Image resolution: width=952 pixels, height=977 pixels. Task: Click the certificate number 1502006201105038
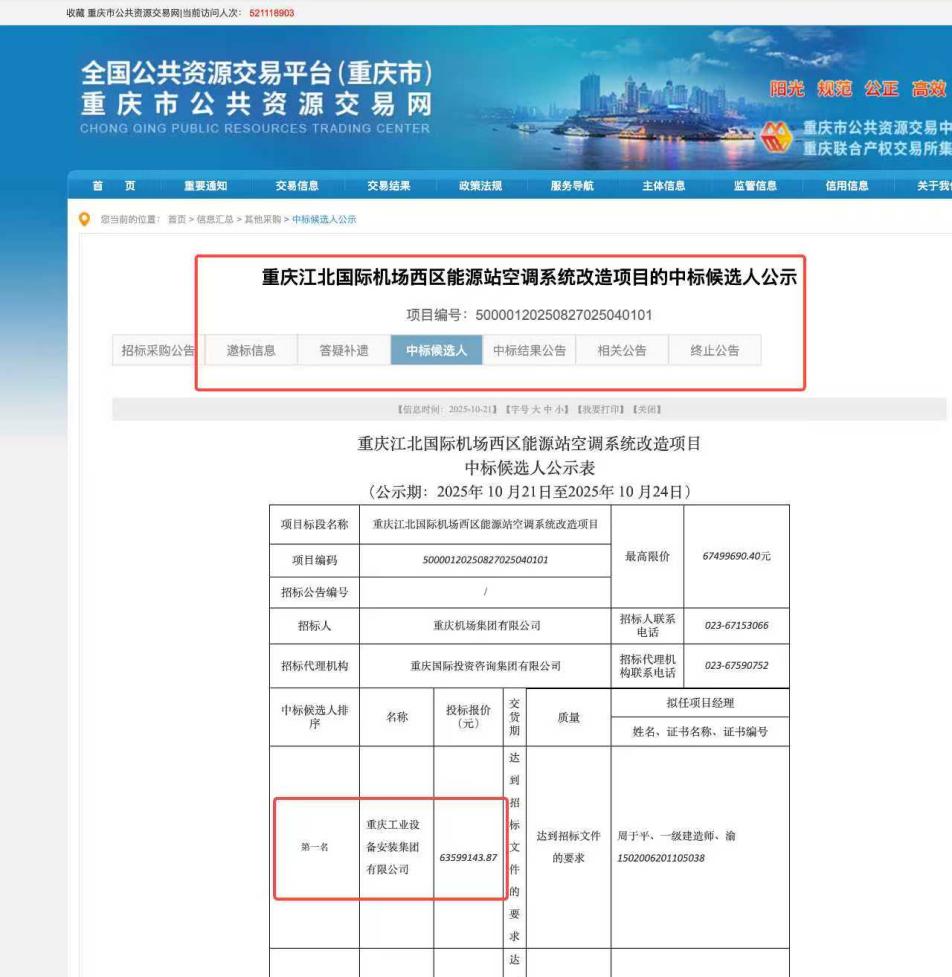tap(661, 858)
